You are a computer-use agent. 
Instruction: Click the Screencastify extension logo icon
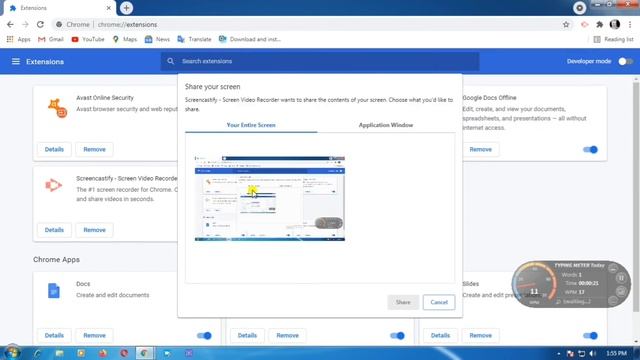[x=53, y=185]
